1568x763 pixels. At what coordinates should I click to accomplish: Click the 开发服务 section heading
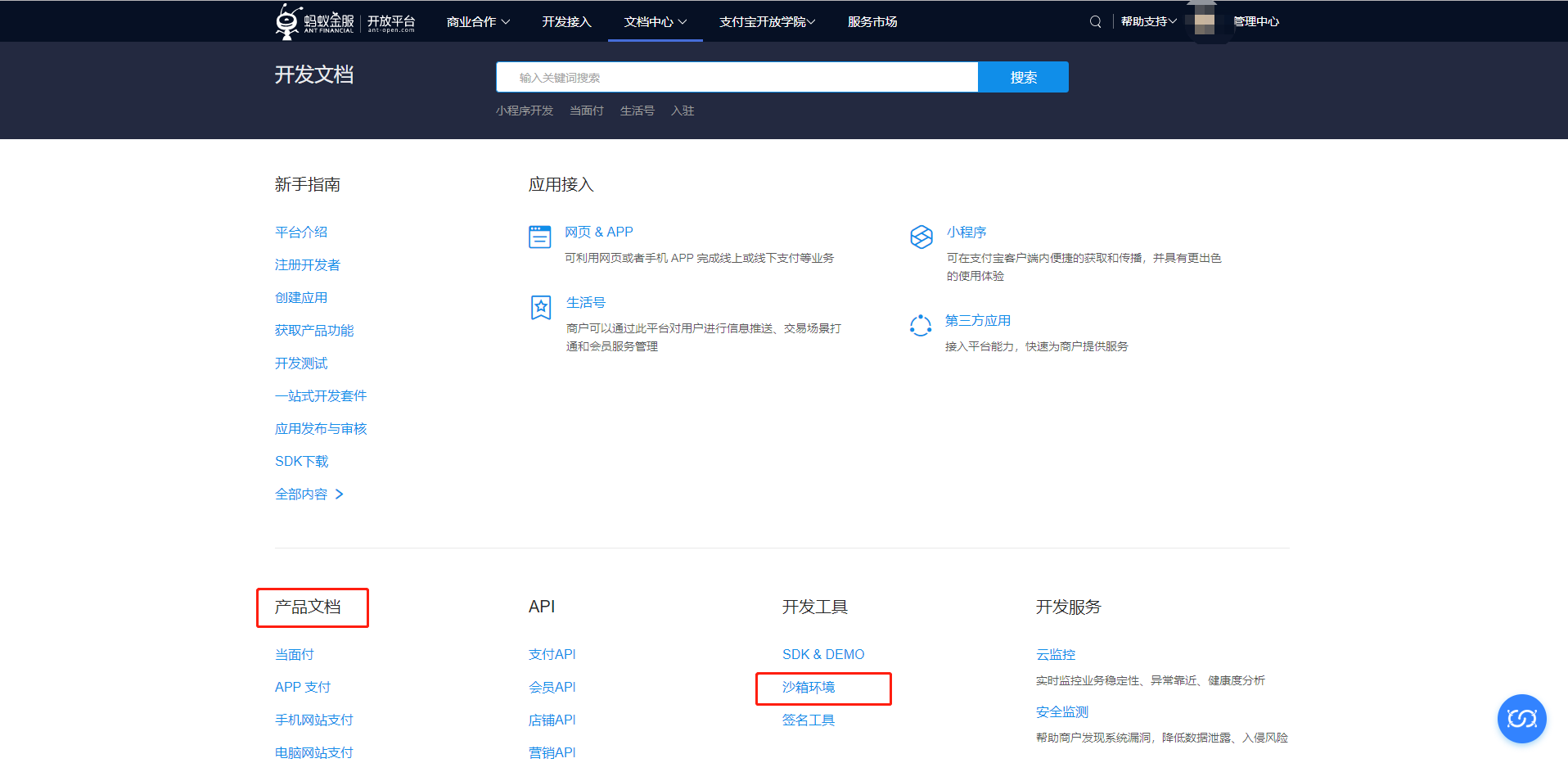tap(1069, 607)
